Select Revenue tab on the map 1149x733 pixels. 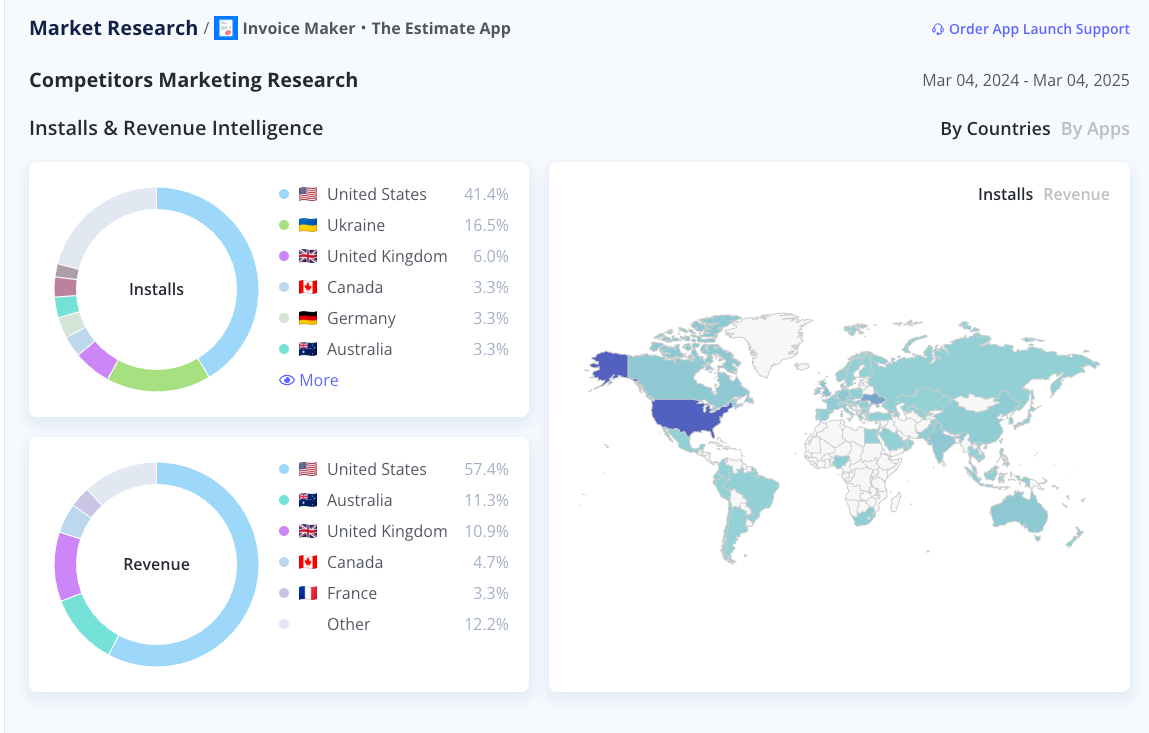(1076, 194)
